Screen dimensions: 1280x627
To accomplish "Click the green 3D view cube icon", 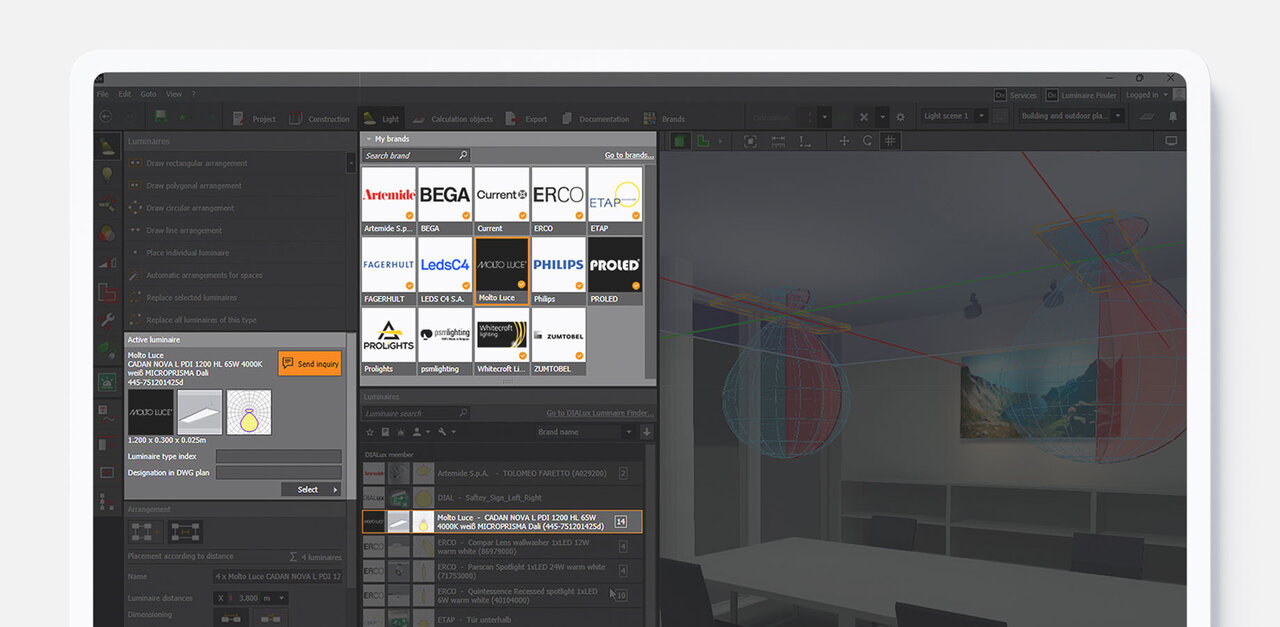I will click(680, 141).
